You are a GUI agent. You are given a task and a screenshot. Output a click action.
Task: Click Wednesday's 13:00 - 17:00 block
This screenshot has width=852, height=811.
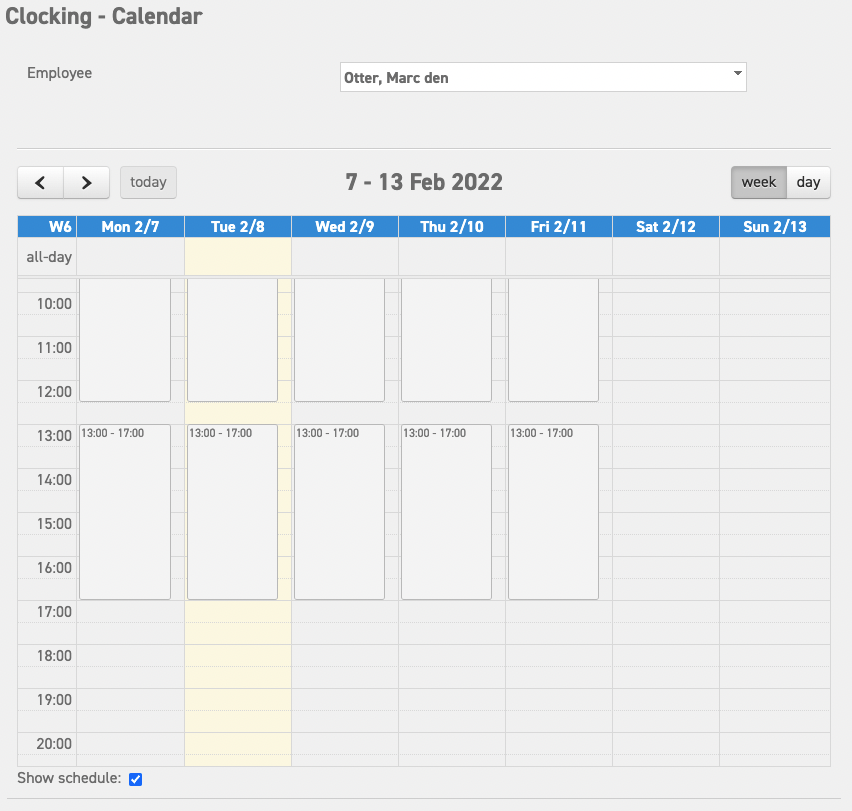[x=339, y=512]
